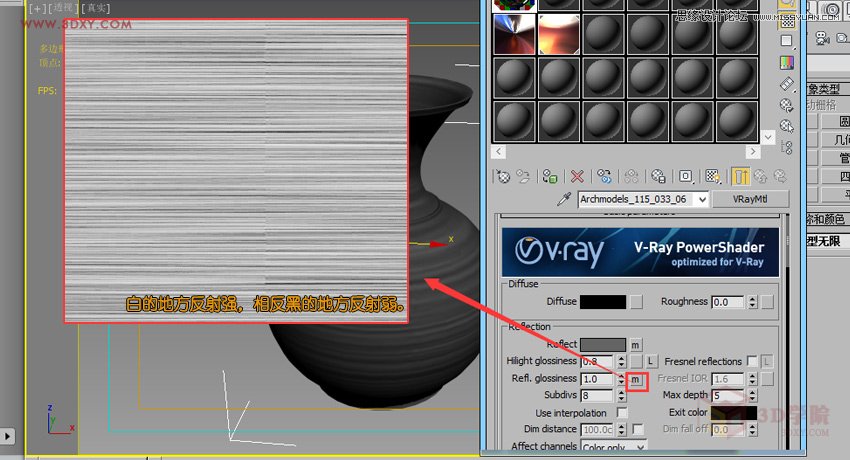Click the Subdivs spinner arrows

pyautogui.click(x=621, y=396)
